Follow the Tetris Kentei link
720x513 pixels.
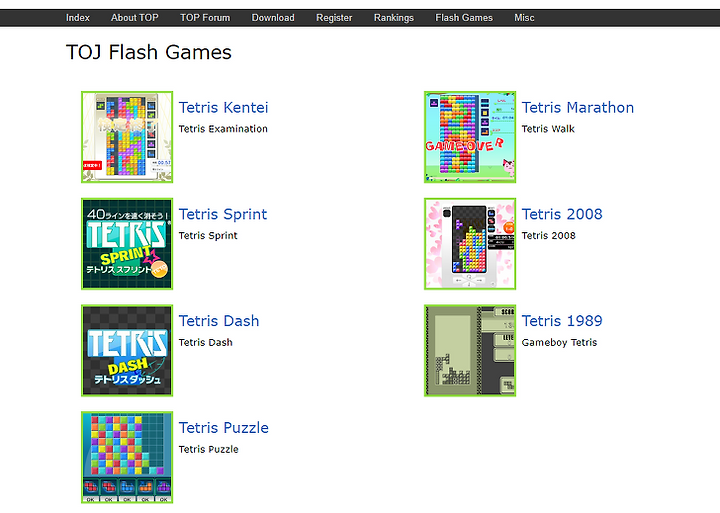tap(223, 107)
